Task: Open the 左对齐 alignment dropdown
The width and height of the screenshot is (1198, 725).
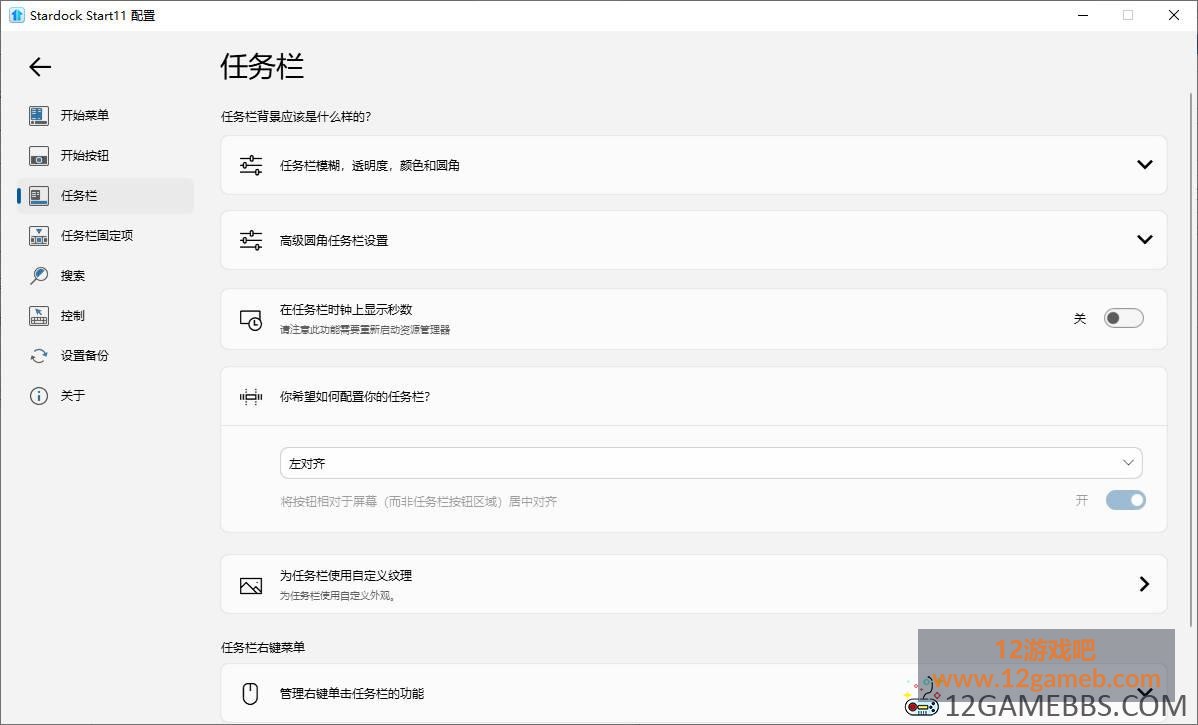Action: [x=711, y=463]
